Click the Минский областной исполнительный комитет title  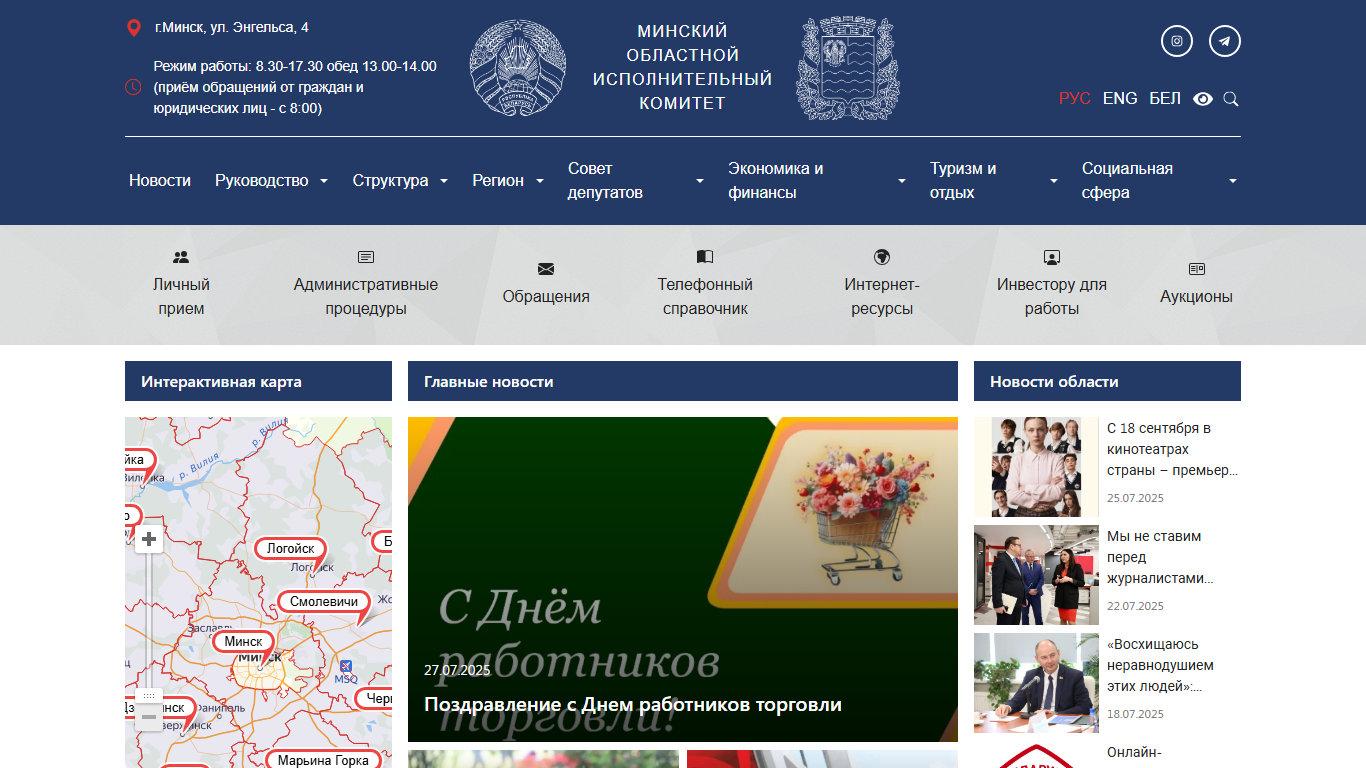click(x=683, y=67)
